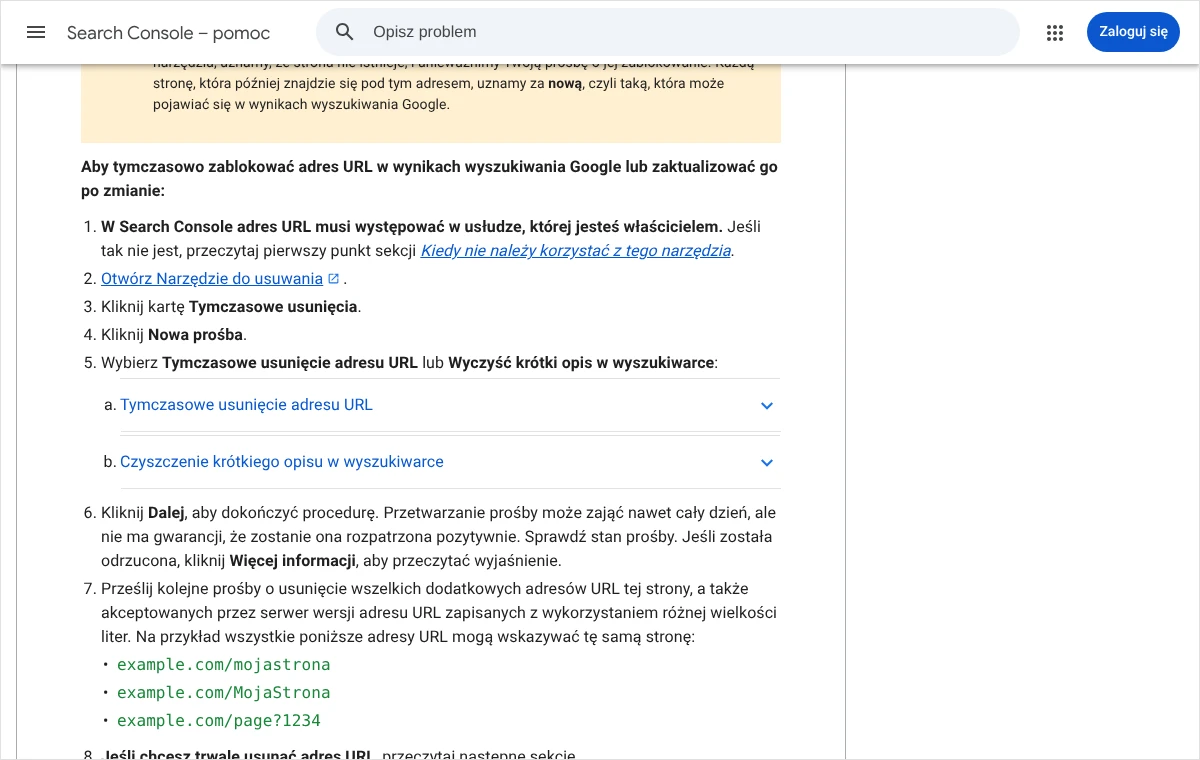The height and width of the screenshot is (760, 1200).
Task: Expand chevron for Czyszczenie krótkiego opisu
Action: point(767,463)
